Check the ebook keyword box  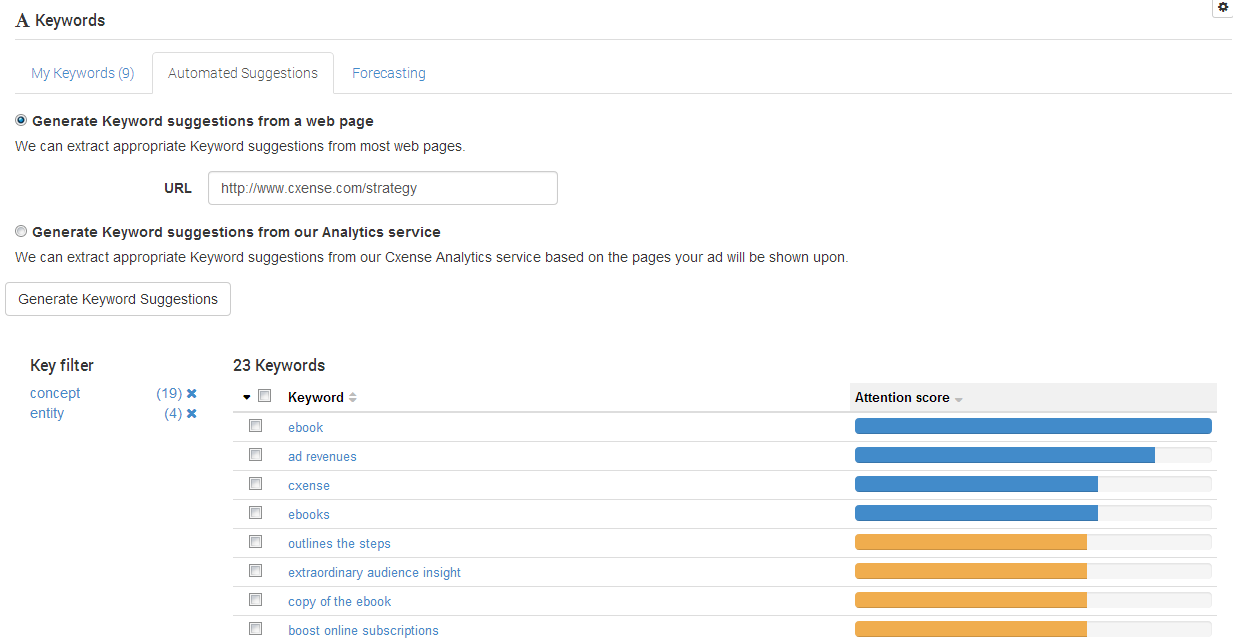pos(256,426)
